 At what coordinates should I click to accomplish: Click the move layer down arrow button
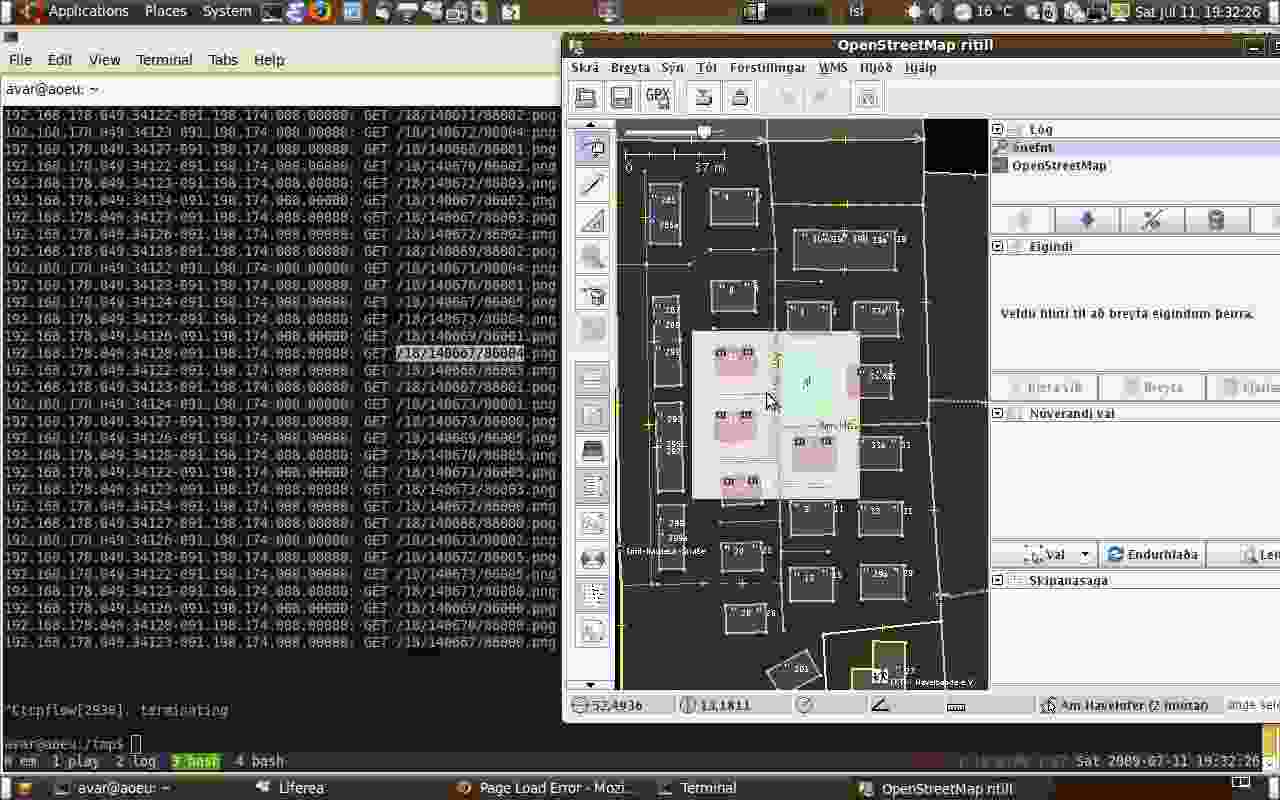pos(1087,220)
